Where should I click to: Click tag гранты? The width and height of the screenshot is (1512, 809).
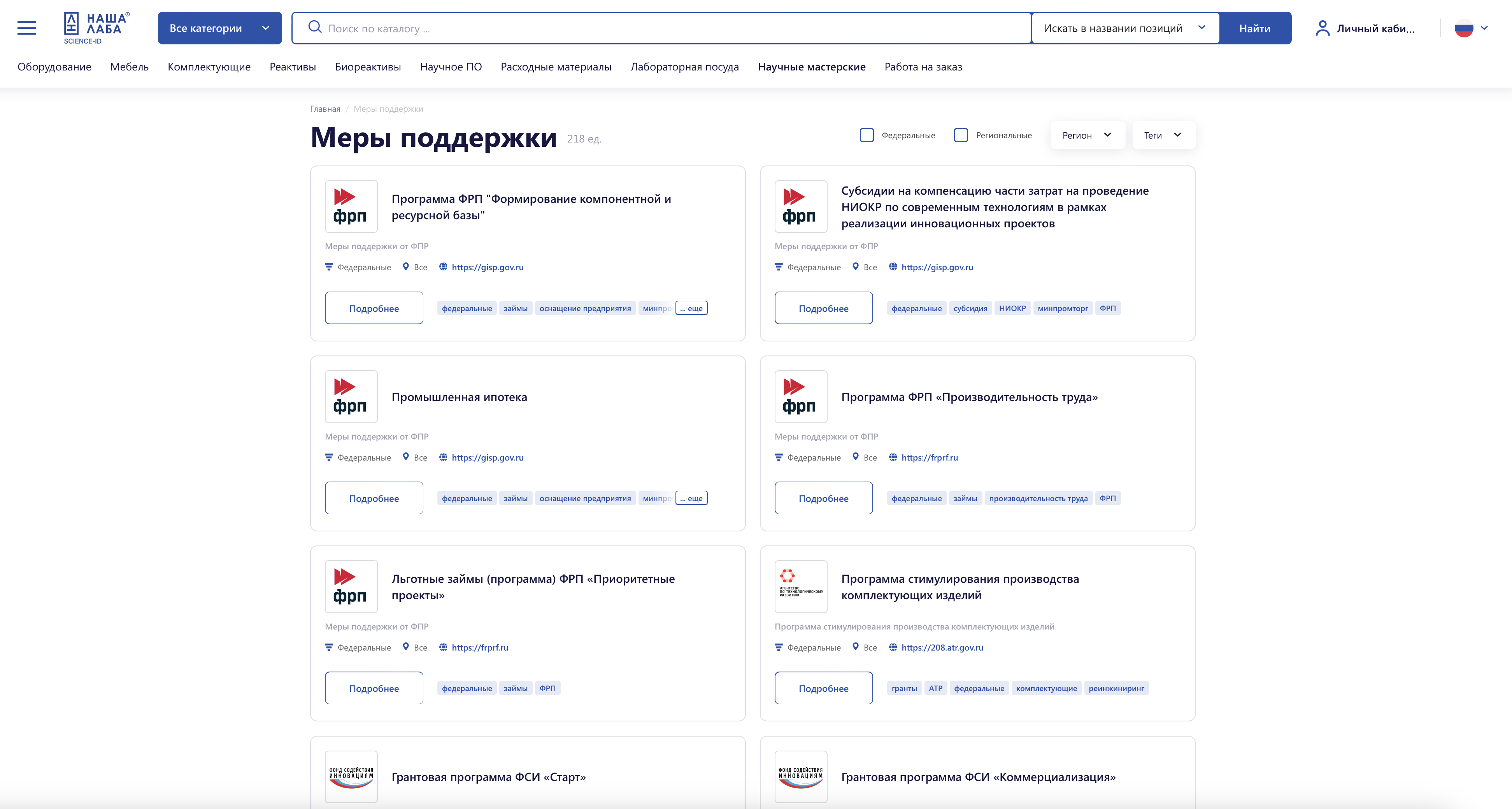click(x=904, y=688)
